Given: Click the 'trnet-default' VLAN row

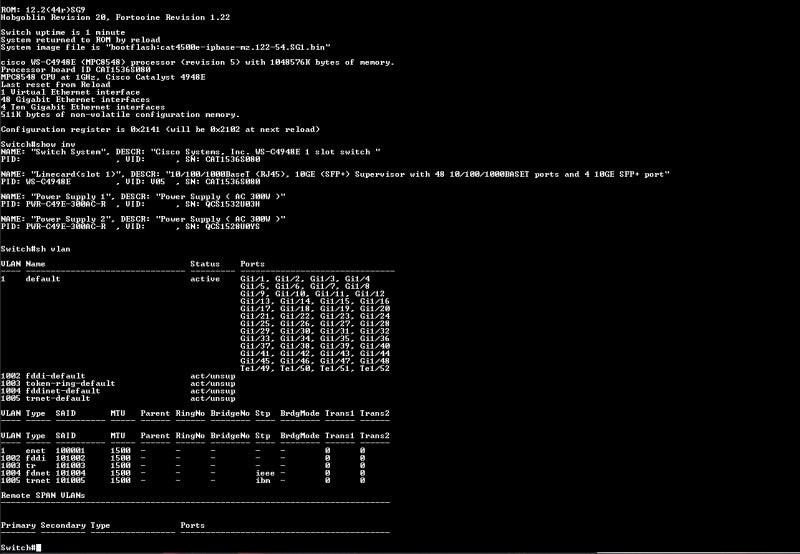Looking at the screenshot, I should pos(118,398).
